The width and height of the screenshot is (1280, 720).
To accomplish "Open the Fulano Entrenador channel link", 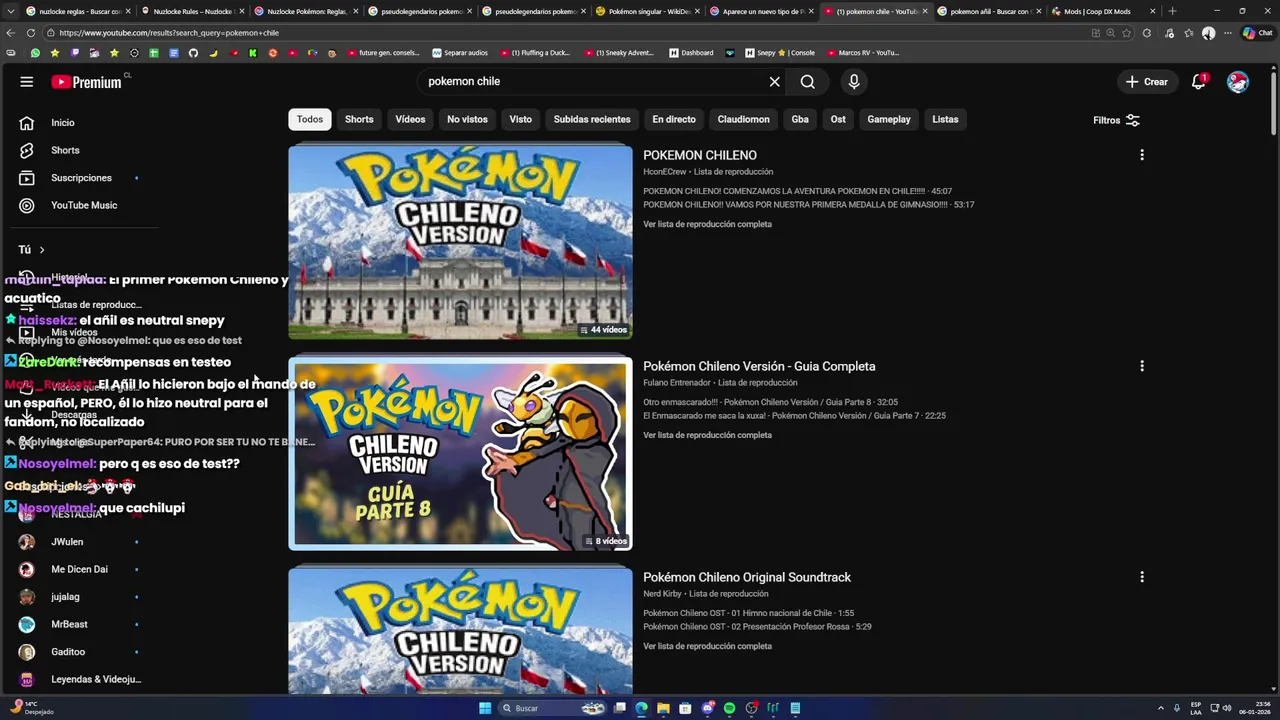I will 676,383.
